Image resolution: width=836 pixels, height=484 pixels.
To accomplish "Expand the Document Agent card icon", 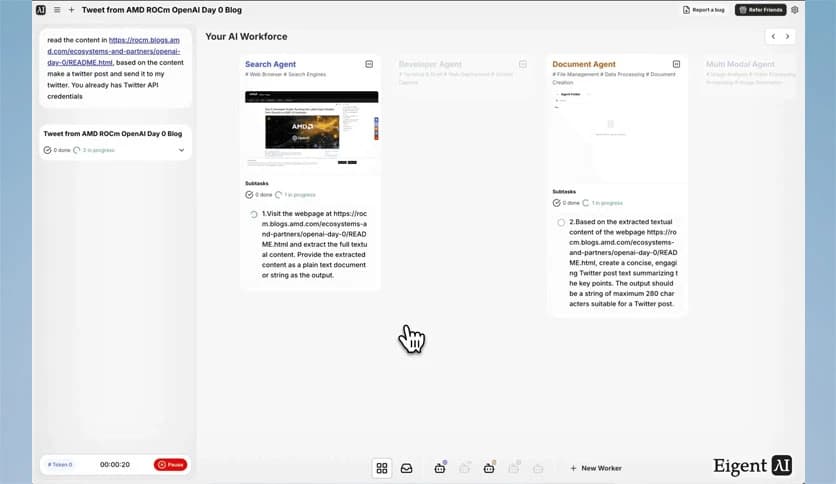I will click(x=676, y=64).
